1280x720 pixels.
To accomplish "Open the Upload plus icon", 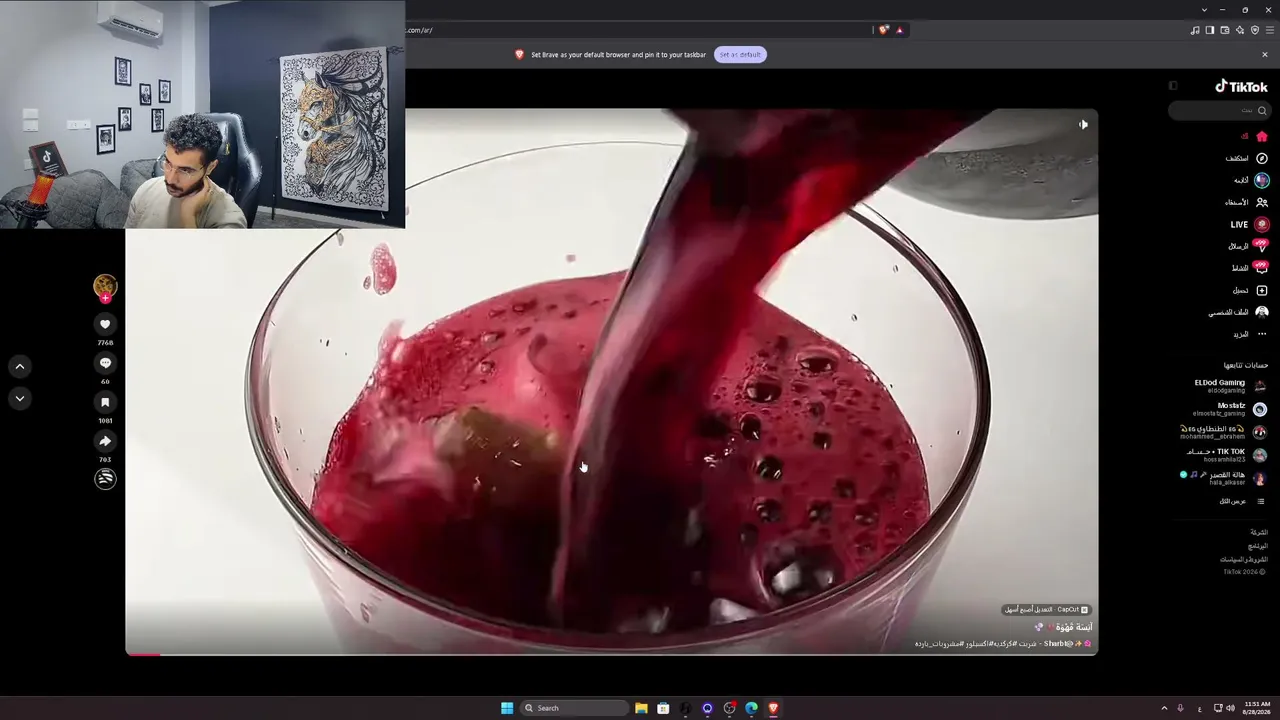I will (1262, 290).
